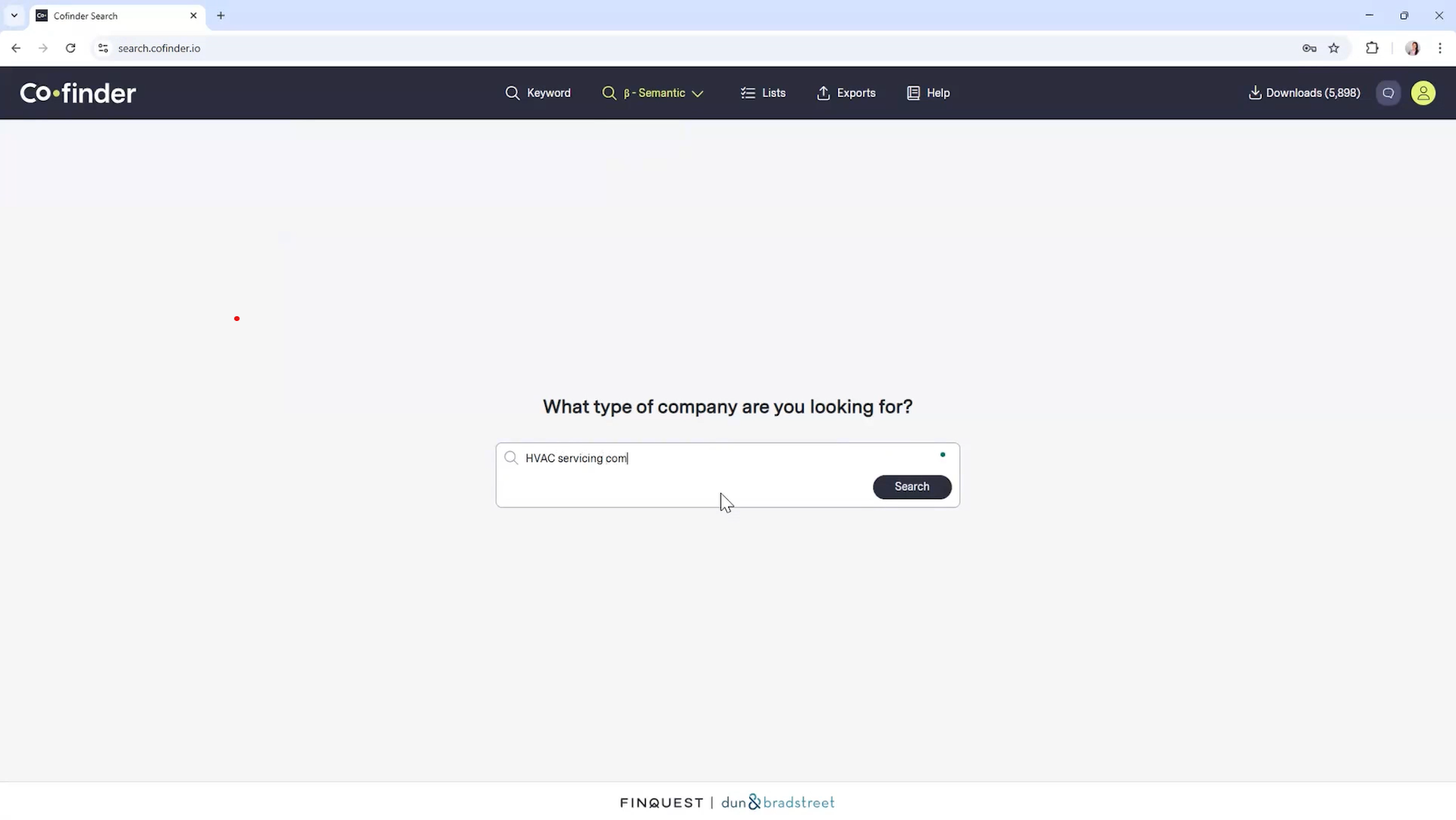Open the Keyword search mode
Screen dimensions: 1456x820
pos(538,93)
